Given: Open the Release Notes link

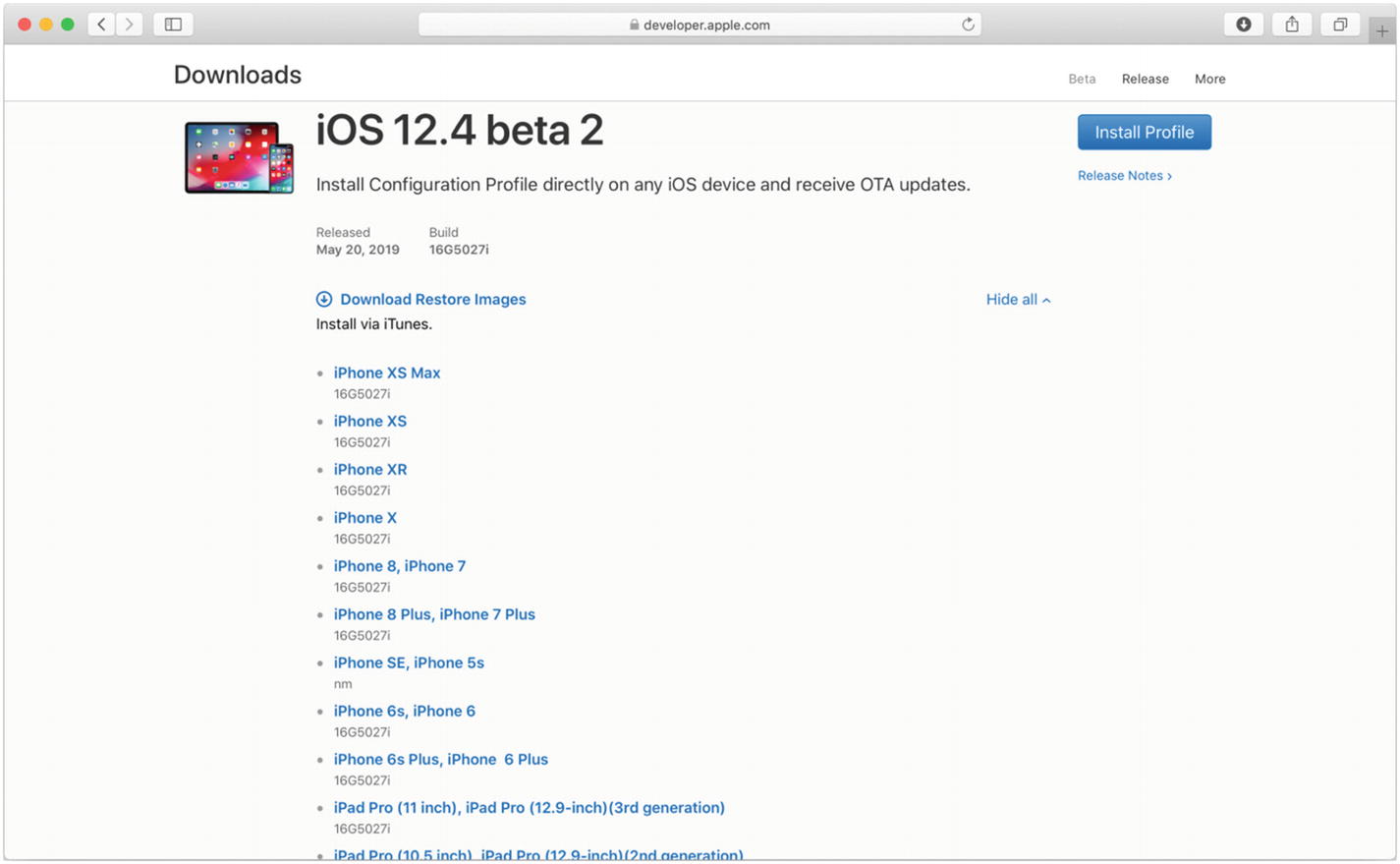Looking at the screenshot, I should coord(1125,176).
